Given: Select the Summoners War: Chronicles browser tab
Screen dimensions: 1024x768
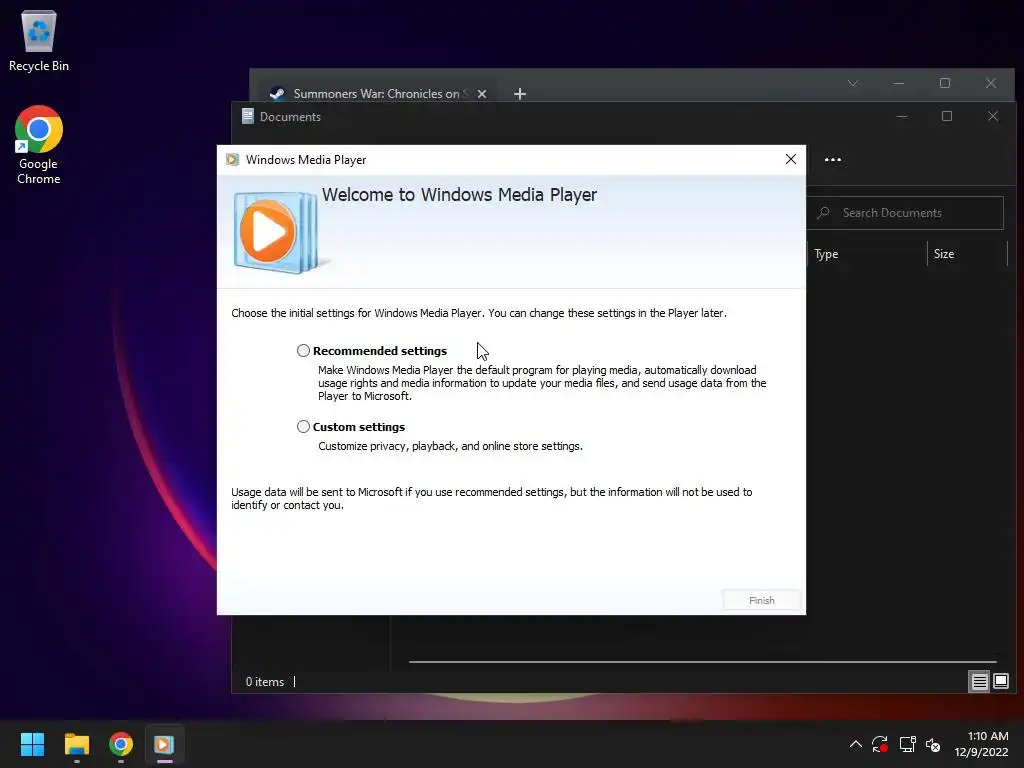Looking at the screenshot, I should tap(377, 93).
